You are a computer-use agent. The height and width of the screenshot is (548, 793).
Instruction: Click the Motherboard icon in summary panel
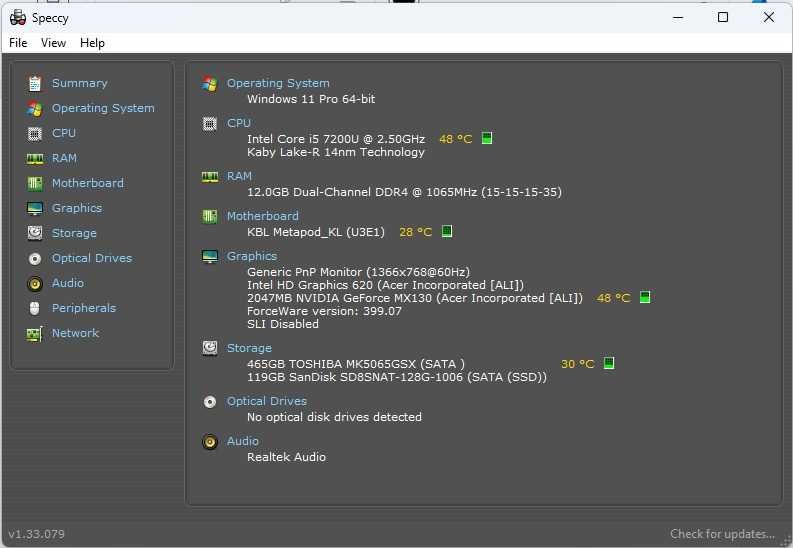pos(209,216)
